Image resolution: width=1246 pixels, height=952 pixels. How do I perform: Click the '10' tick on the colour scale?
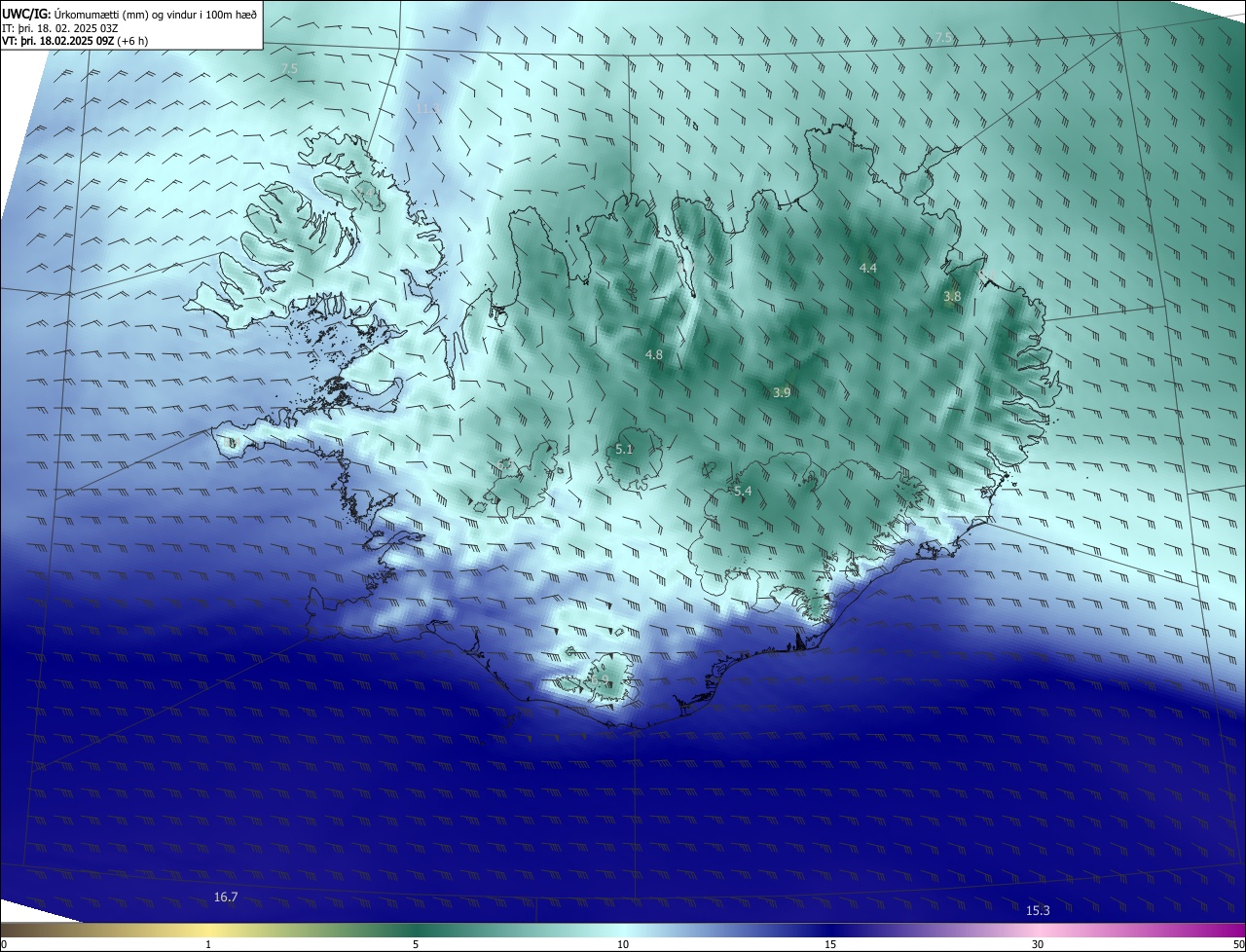623,944
